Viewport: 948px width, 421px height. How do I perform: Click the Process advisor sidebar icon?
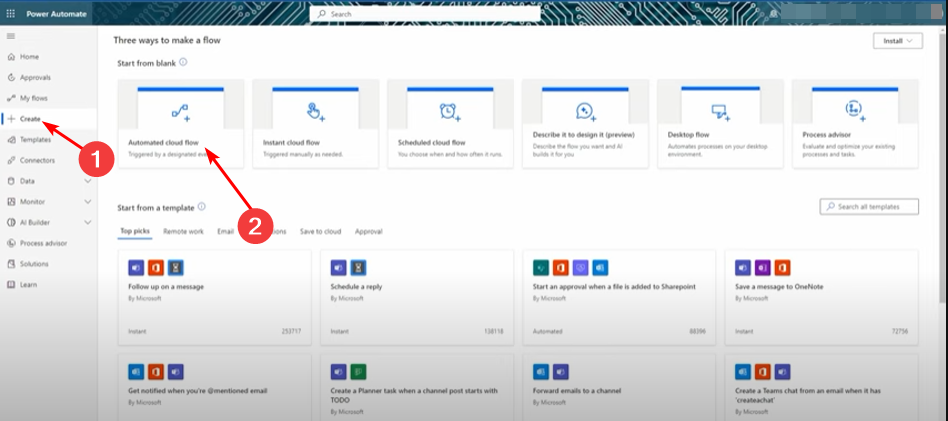pos(10,243)
